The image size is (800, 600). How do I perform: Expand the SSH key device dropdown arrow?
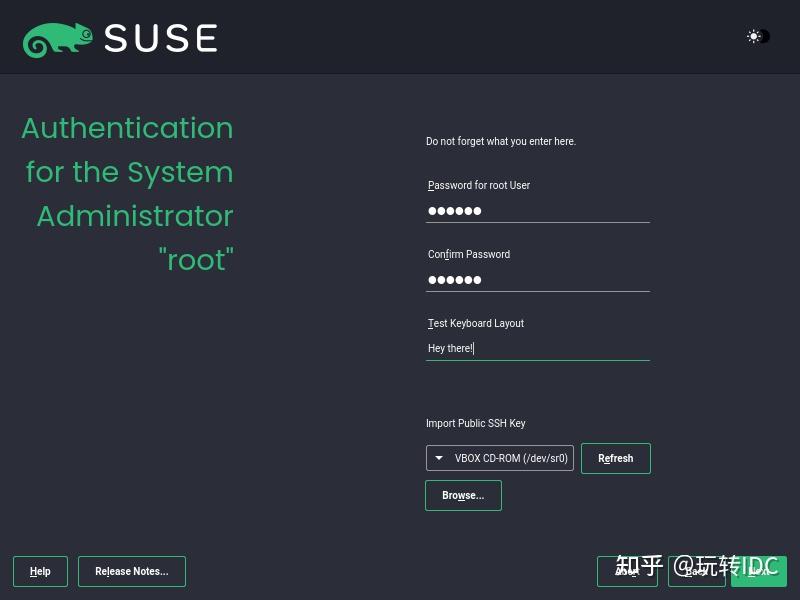click(x=438, y=458)
